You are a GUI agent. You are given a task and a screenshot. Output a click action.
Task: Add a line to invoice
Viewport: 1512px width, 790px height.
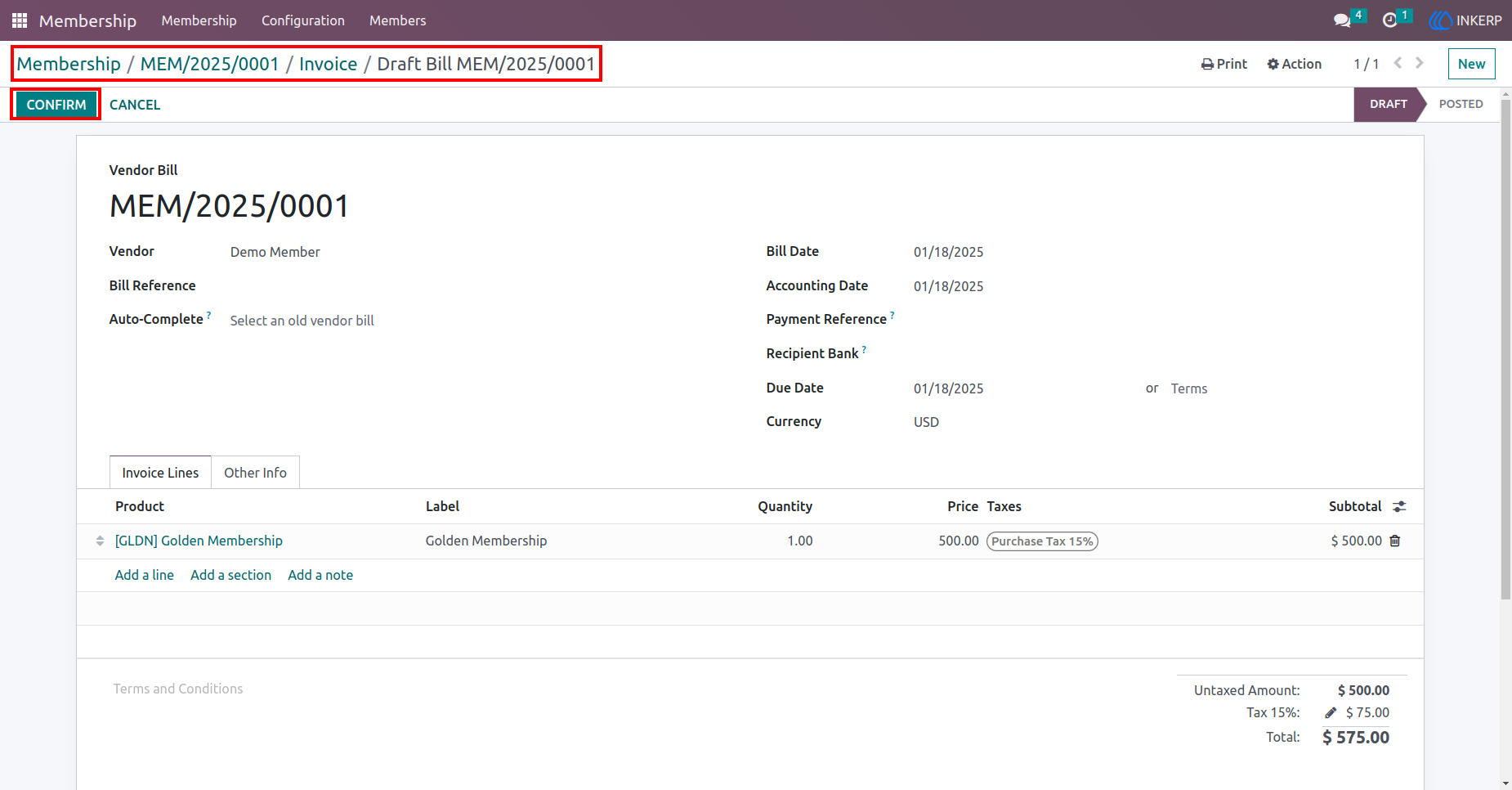click(145, 575)
